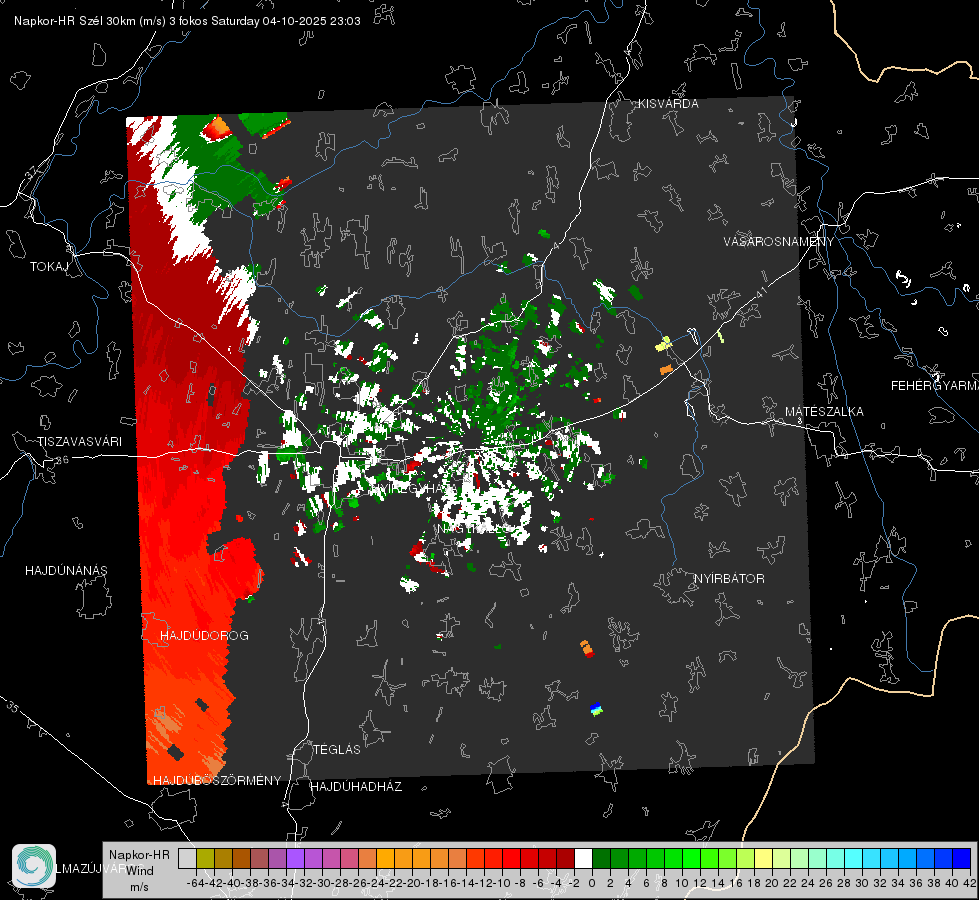Image resolution: width=979 pixels, height=900 pixels.
Task: Click the road number 35 marker
Action: click(12, 707)
